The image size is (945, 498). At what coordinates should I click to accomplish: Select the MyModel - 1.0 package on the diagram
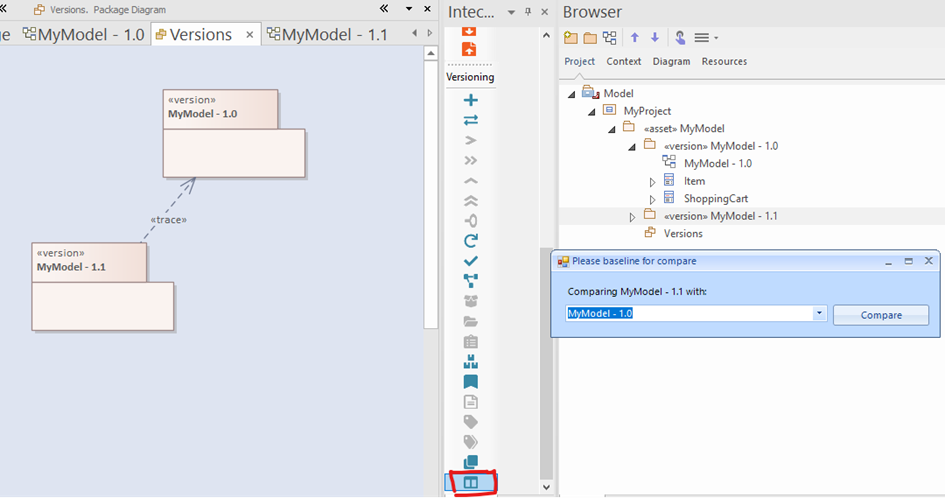[x=234, y=133]
